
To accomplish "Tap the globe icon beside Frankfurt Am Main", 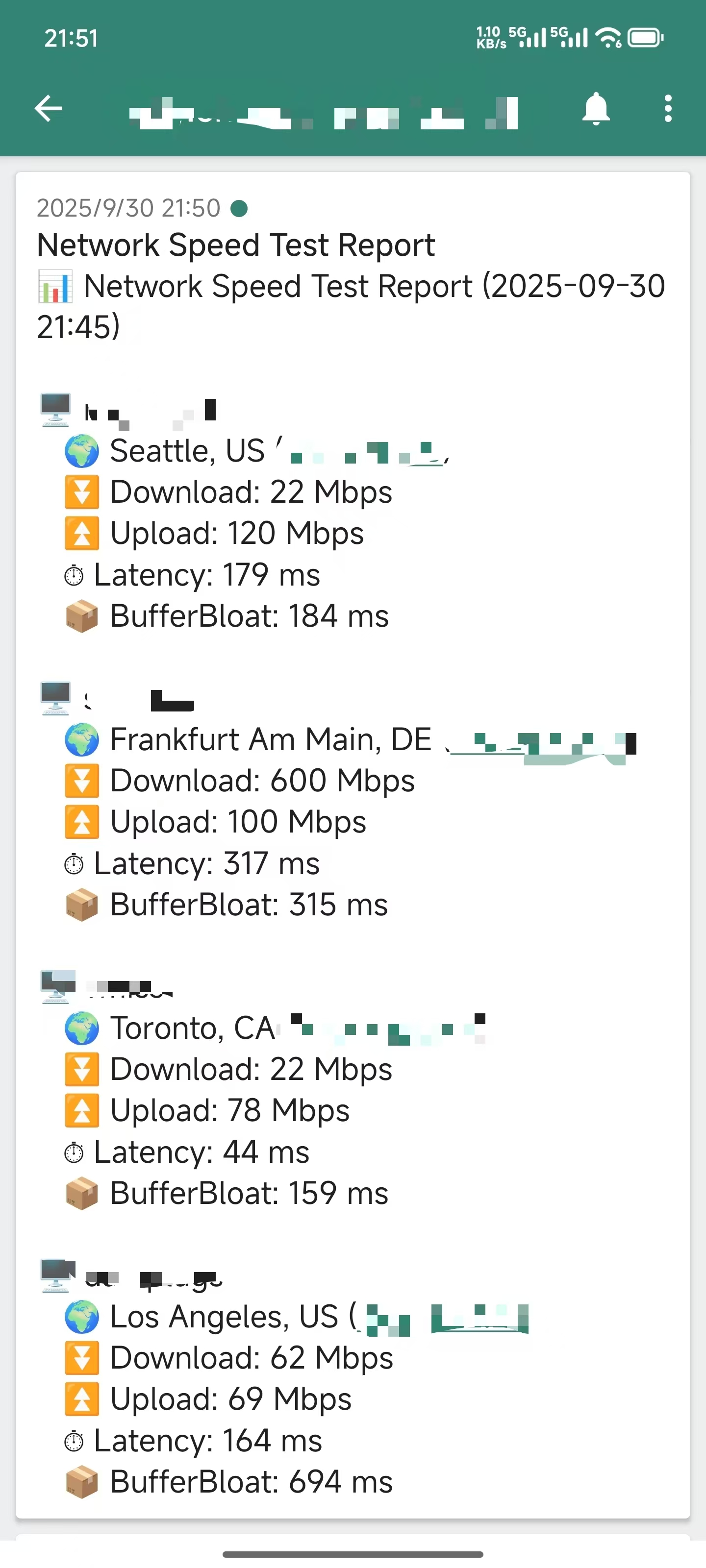I will 81,740.
